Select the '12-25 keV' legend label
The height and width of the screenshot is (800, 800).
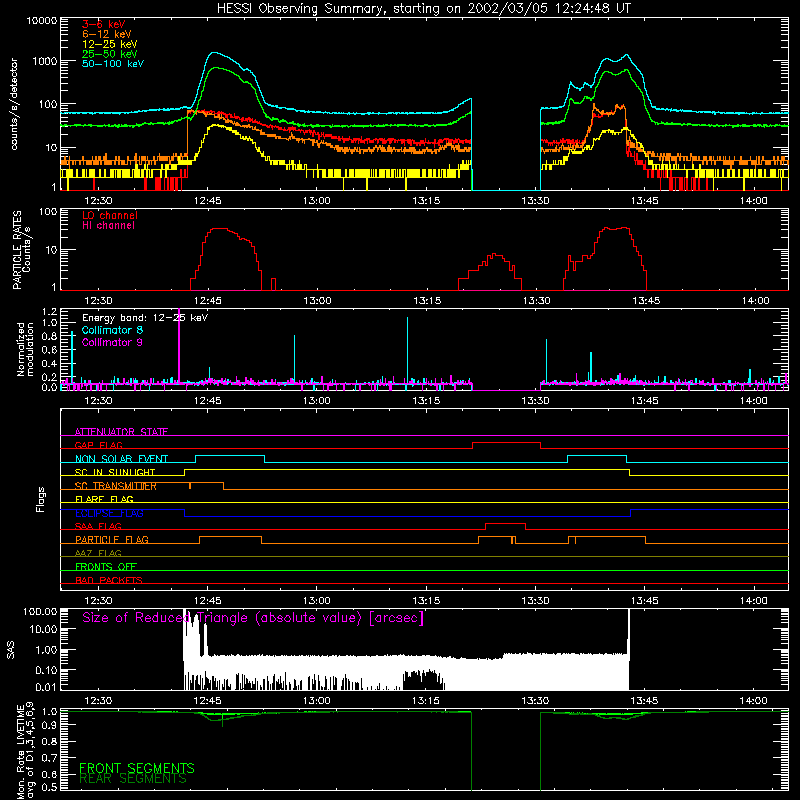coord(110,44)
